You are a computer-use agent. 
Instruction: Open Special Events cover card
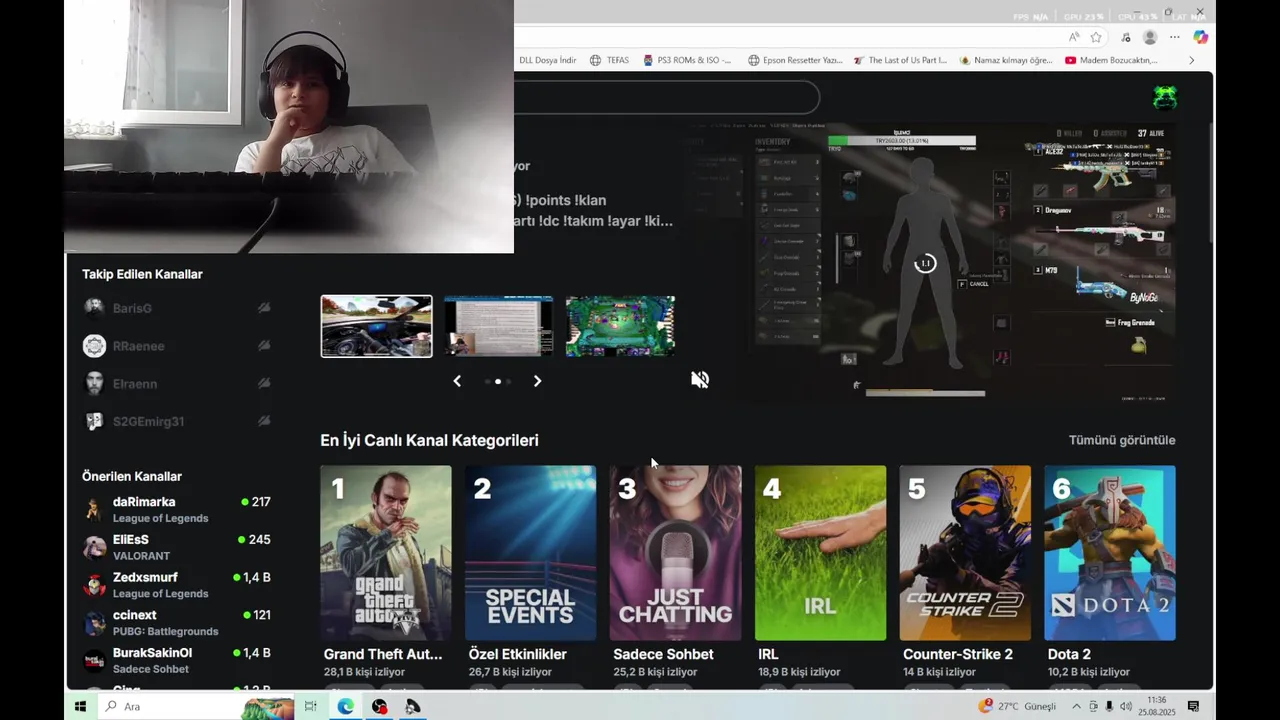(531, 553)
